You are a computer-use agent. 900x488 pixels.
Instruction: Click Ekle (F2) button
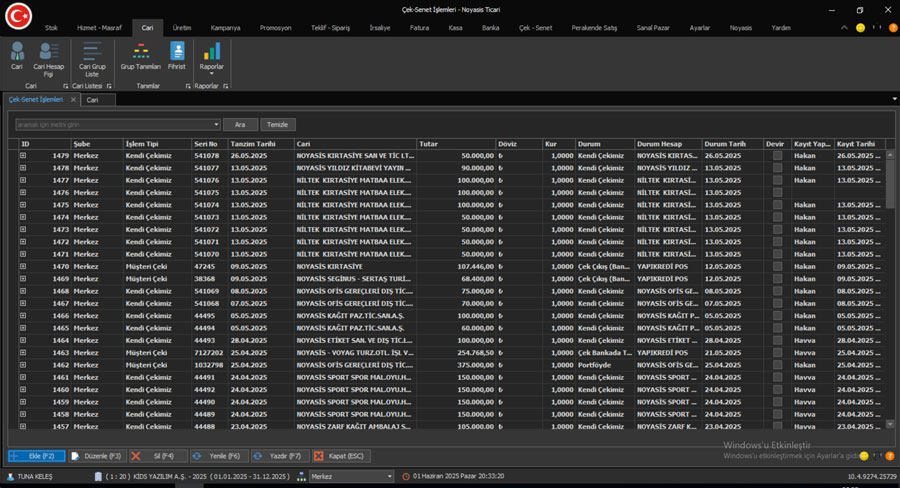tap(37, 456)
